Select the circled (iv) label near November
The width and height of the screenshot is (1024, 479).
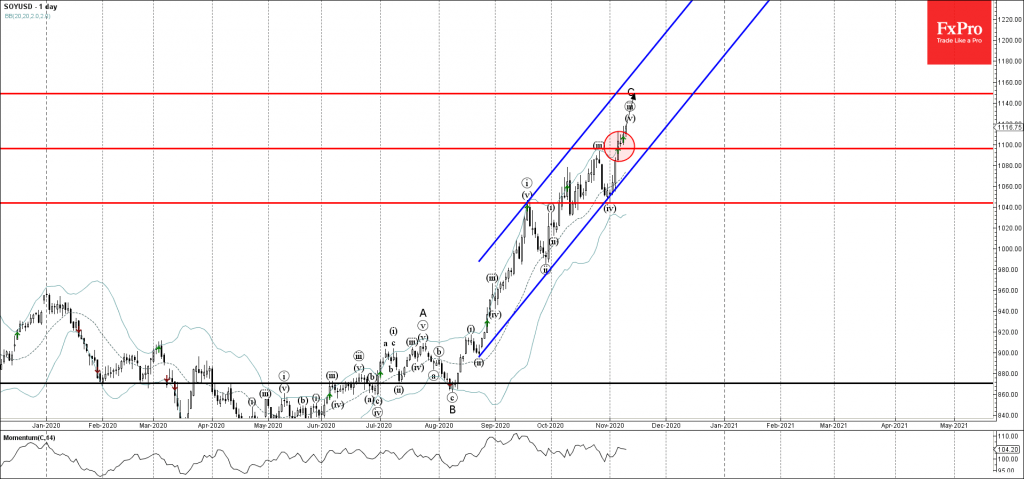click(609, 208)
